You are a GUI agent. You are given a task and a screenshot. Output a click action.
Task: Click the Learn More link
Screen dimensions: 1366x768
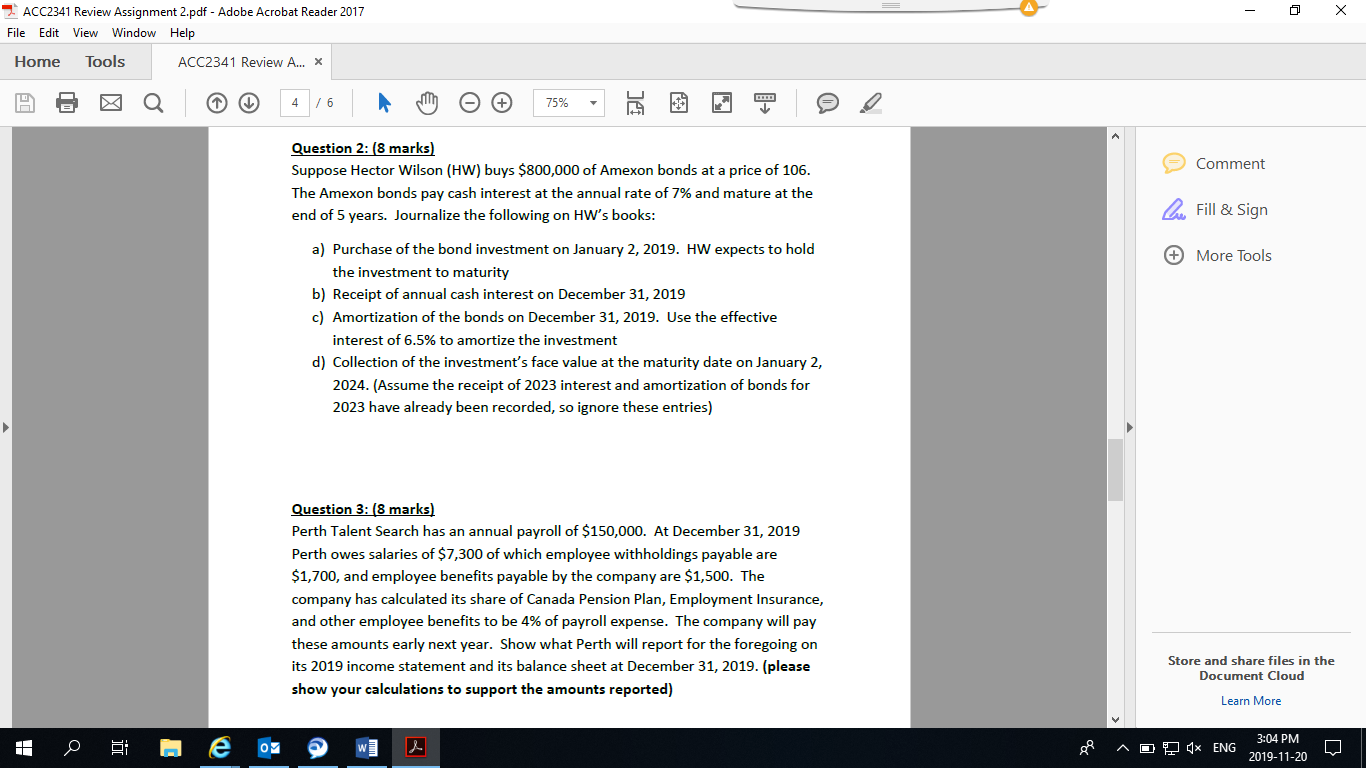[1250, 700]
